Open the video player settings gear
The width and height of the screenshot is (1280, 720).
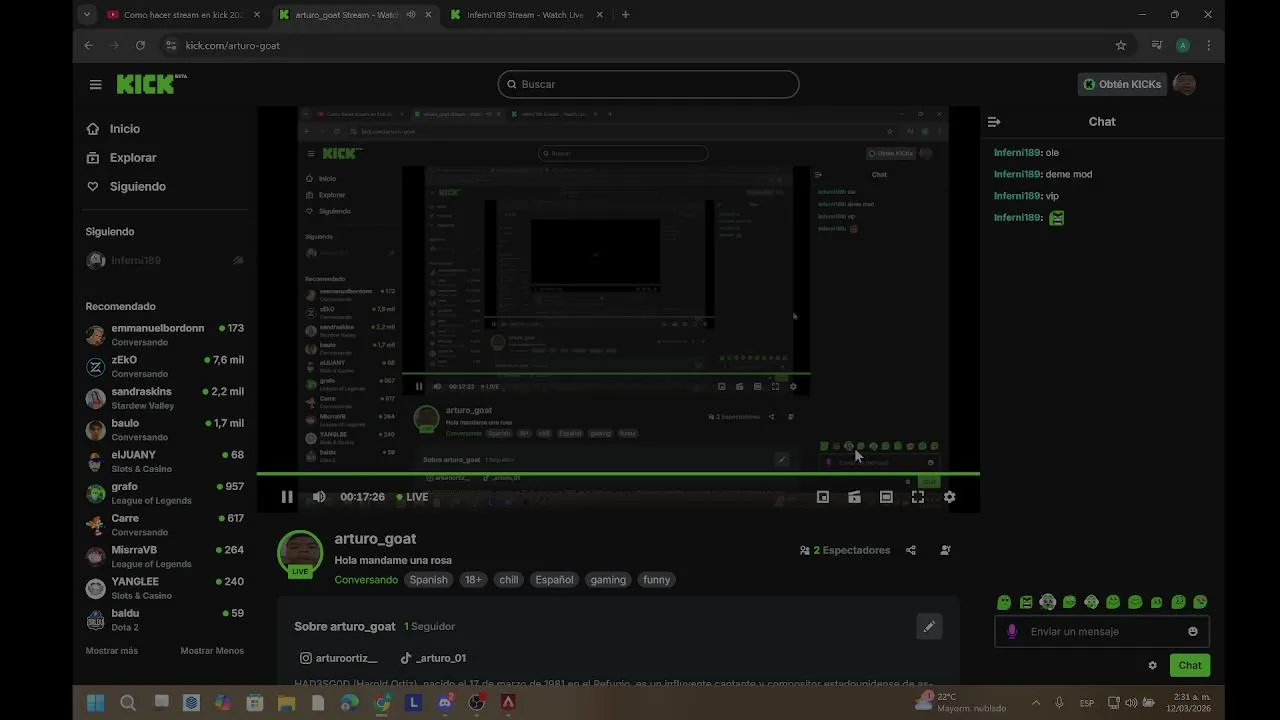949,497
